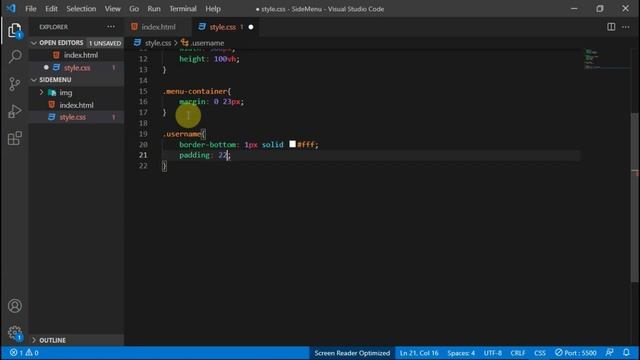Click Screen Reader Optimized status
Viewport: 640px width, 360px height.
pyautogui.click(x=352, y=353)
